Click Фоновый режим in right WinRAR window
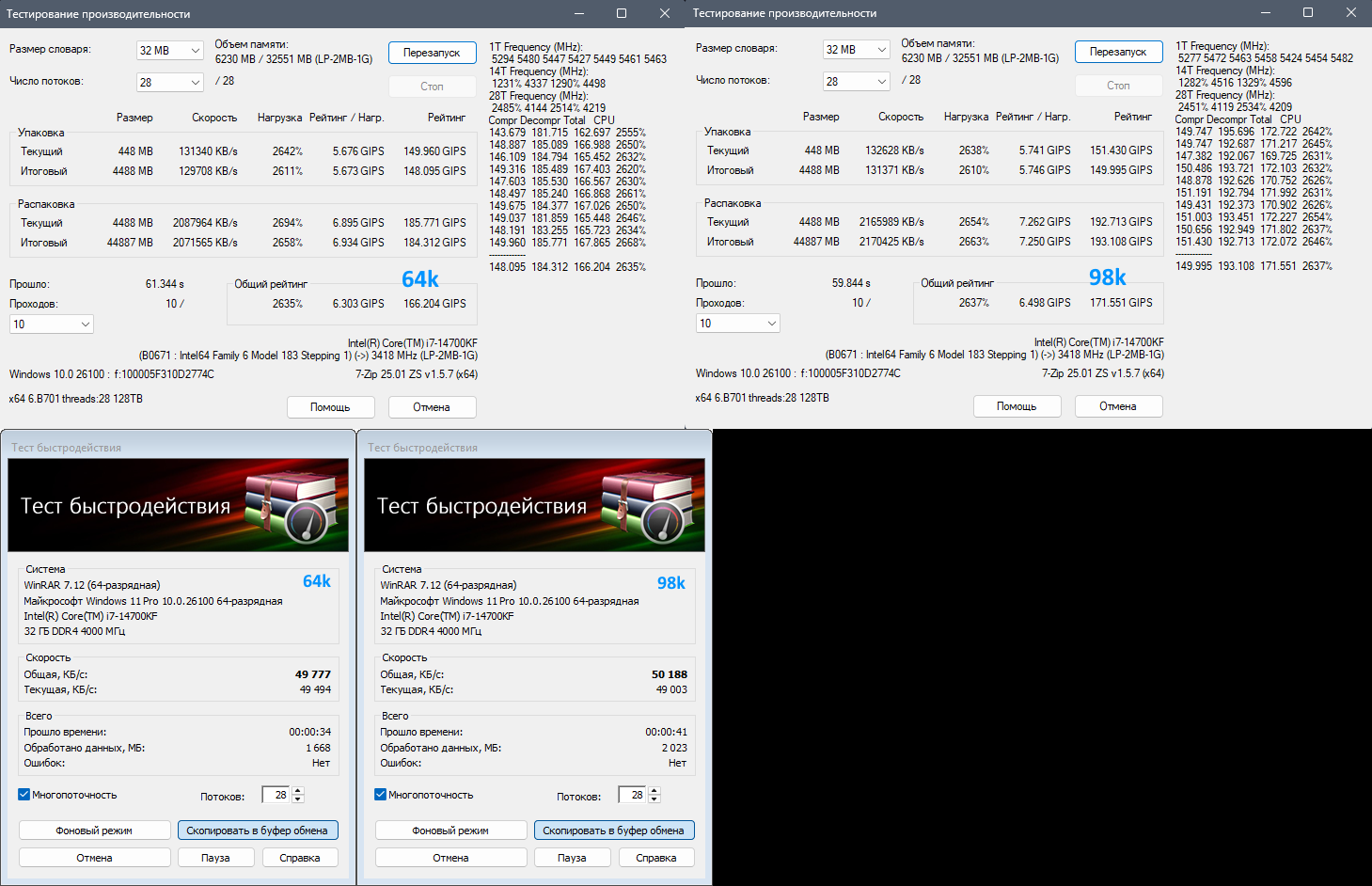This screenshot has height=886, width=1372. click(450, 831)
